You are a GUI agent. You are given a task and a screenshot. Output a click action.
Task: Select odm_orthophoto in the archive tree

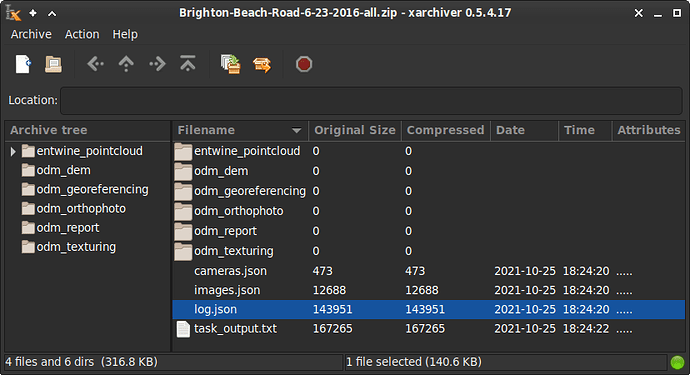[81, 209]
